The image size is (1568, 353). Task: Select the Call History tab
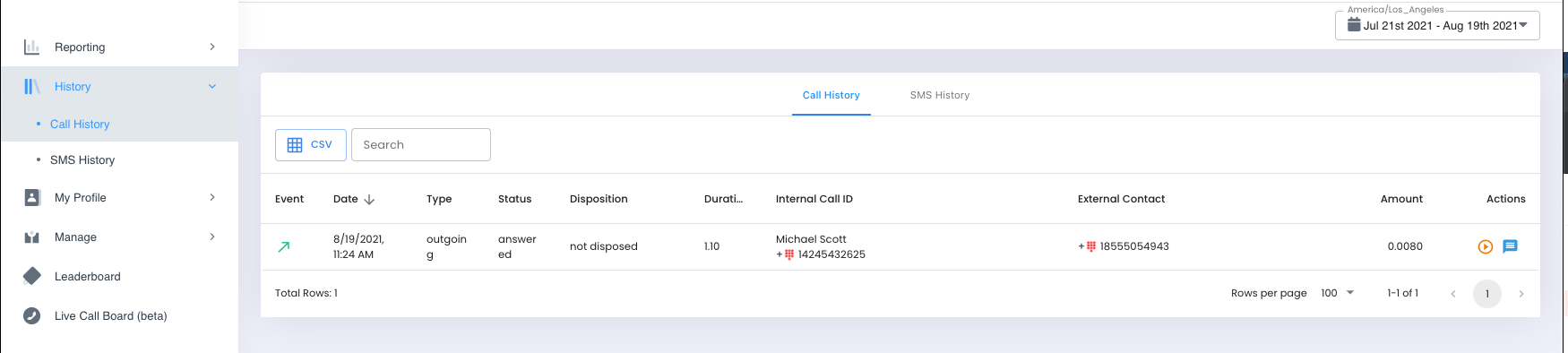click(x=831, y=95)
